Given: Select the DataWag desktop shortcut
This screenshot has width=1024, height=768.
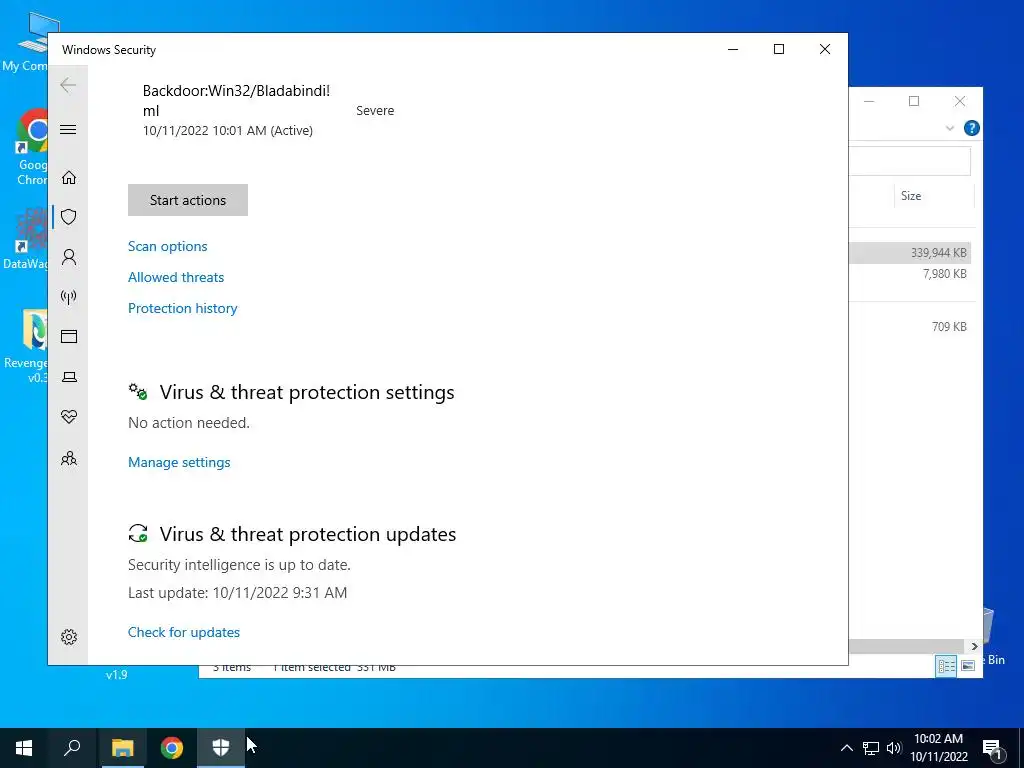Looking at the screenshot, I should (26, 238).
